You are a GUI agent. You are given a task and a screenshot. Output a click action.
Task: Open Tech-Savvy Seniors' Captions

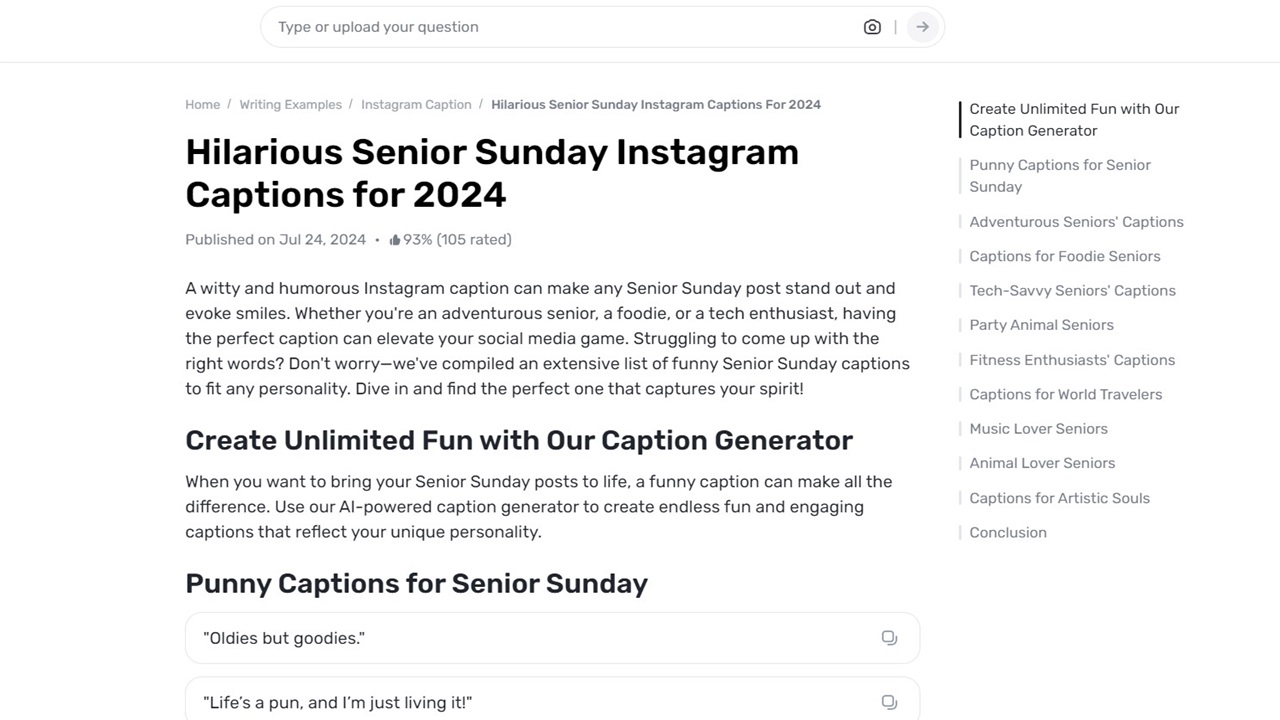click(x=1072, y=290)
